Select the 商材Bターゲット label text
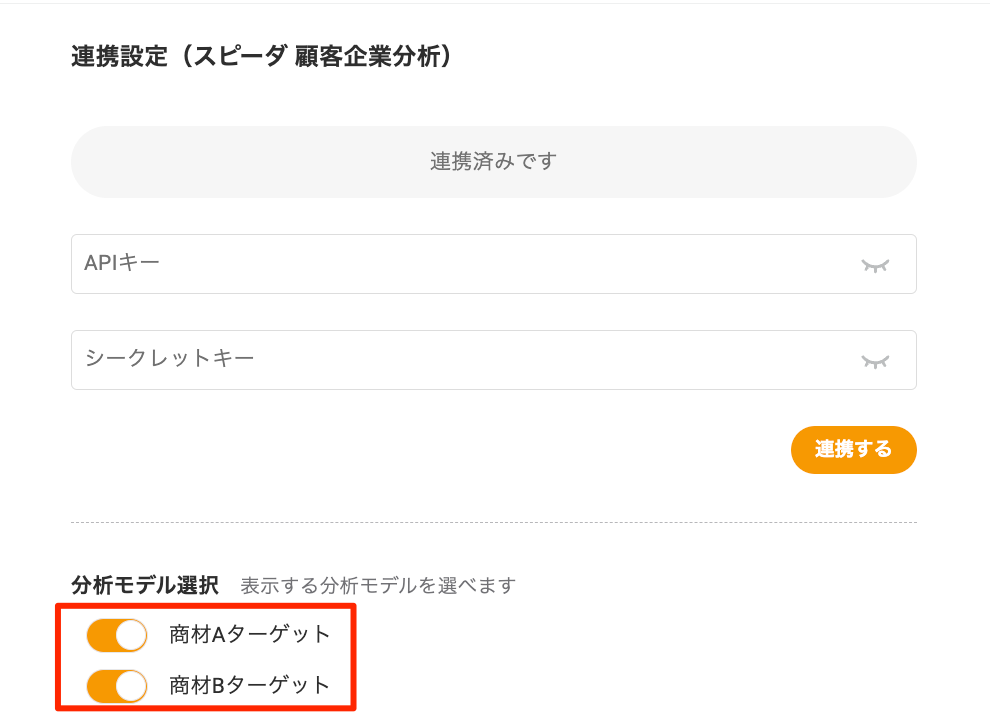 pyautogui.click(x=249, y=686)
